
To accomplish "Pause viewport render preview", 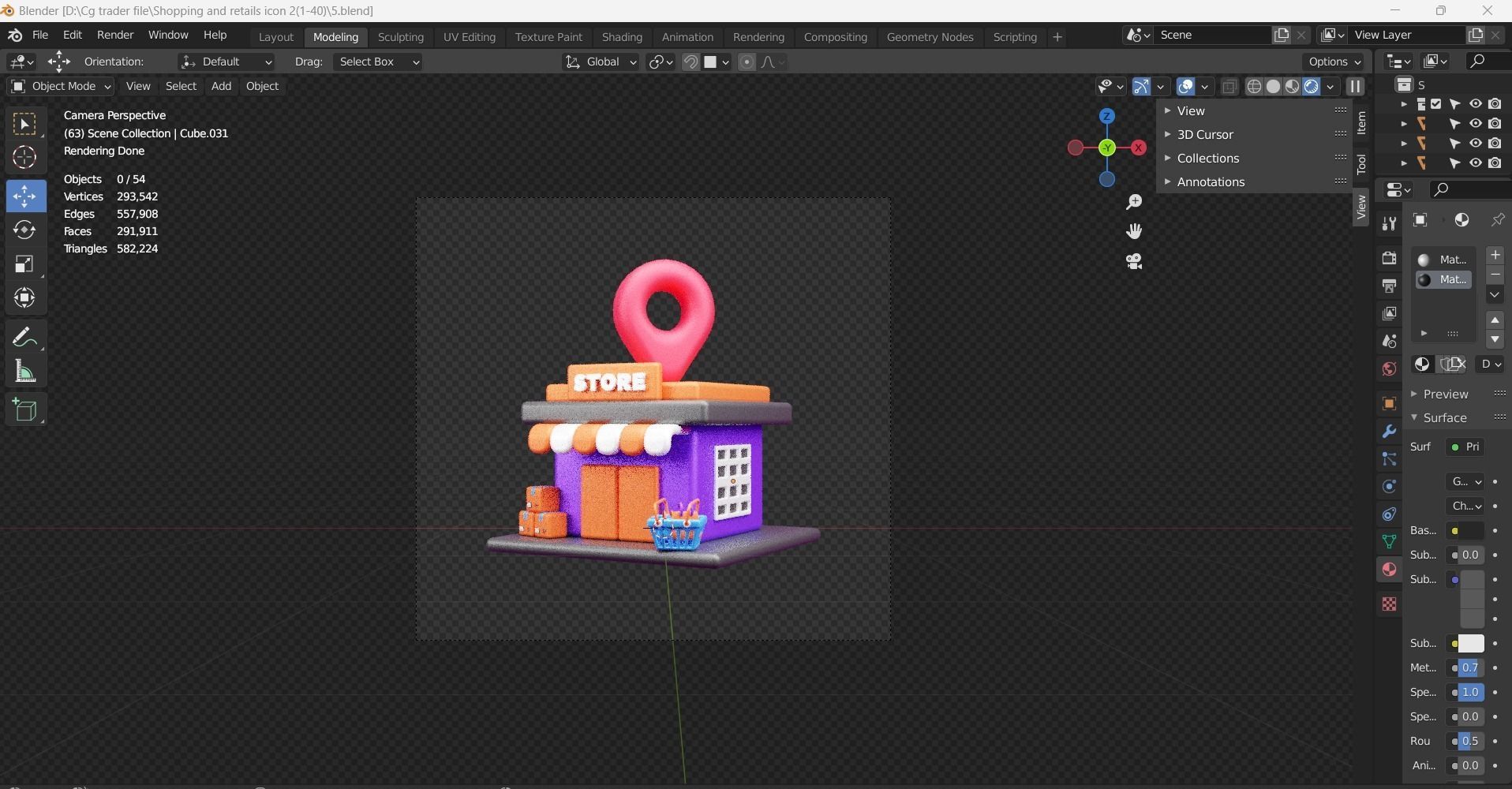I will [1355, 87].
